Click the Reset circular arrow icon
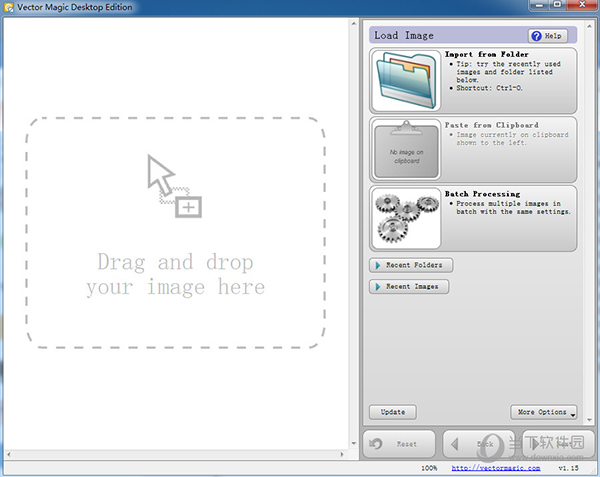 click(x=375, y=444)
